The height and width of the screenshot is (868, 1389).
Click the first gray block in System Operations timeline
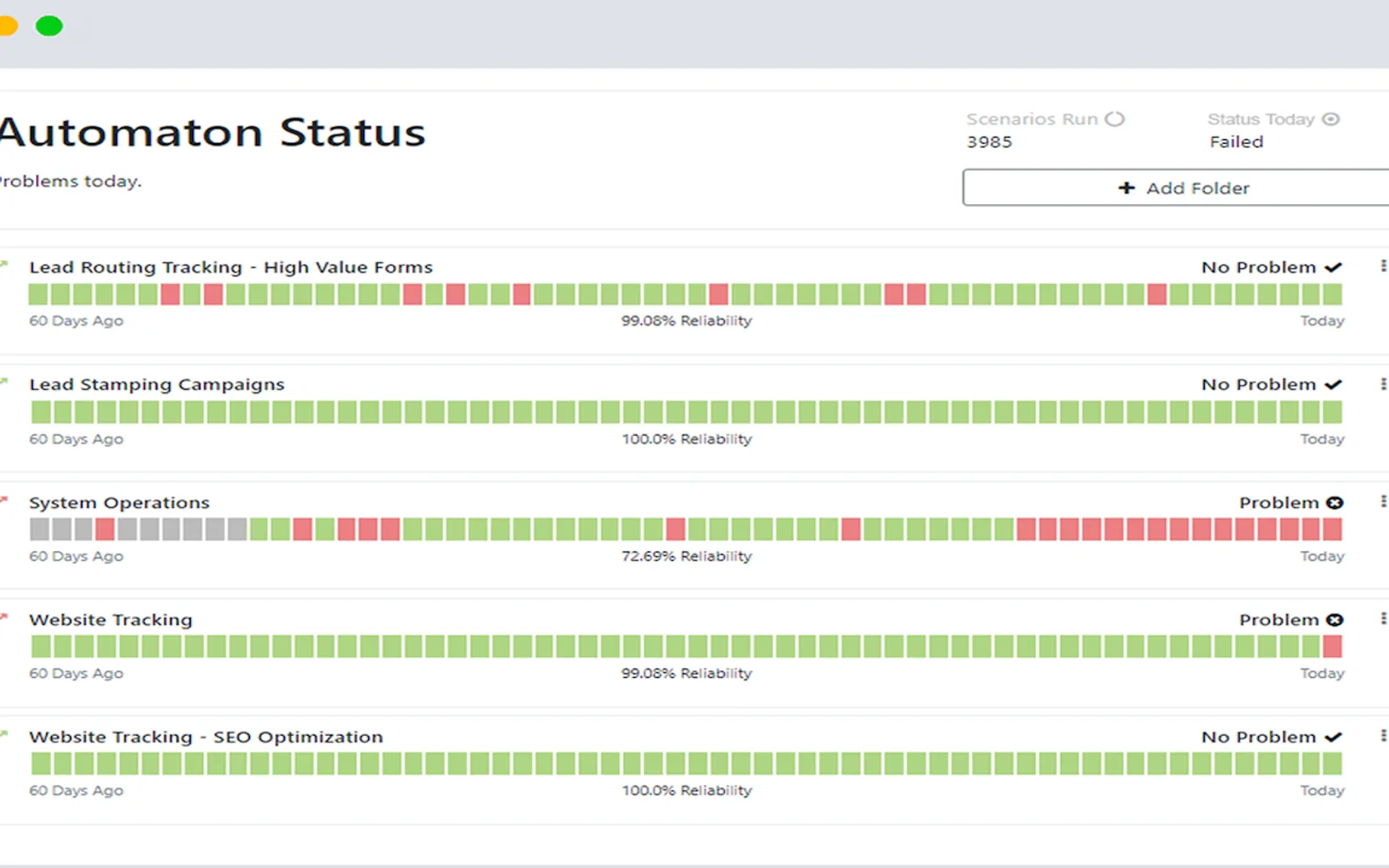click(39, 529)
